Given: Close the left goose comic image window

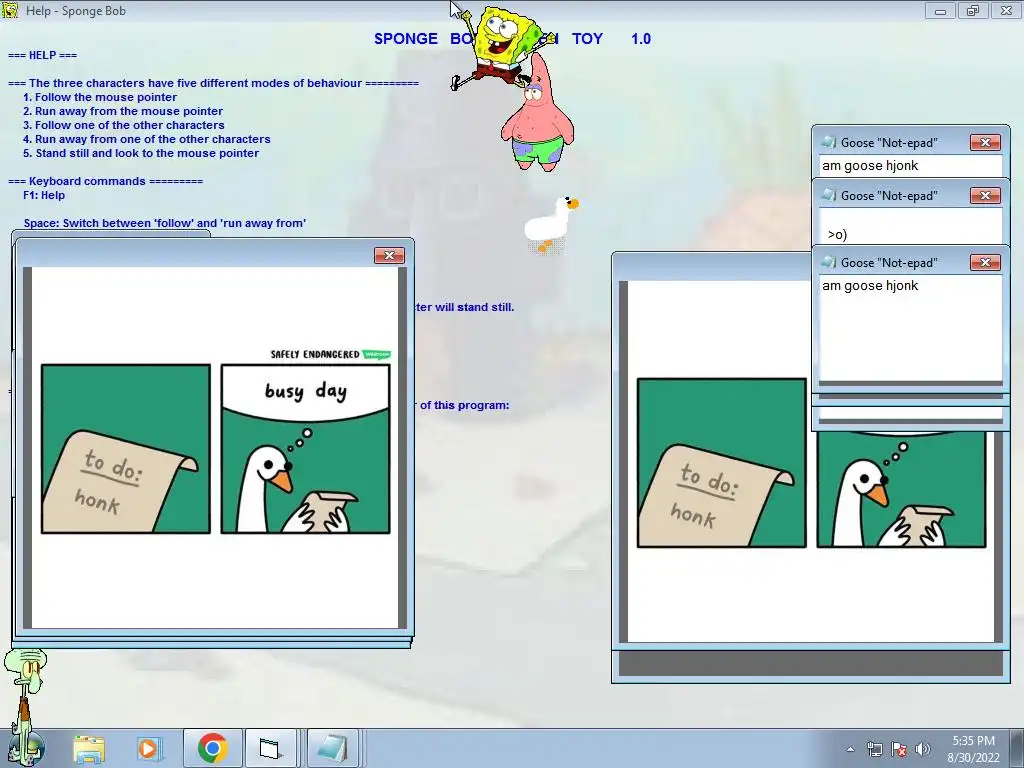Looking at the screenshot, I should coord(389,255).
